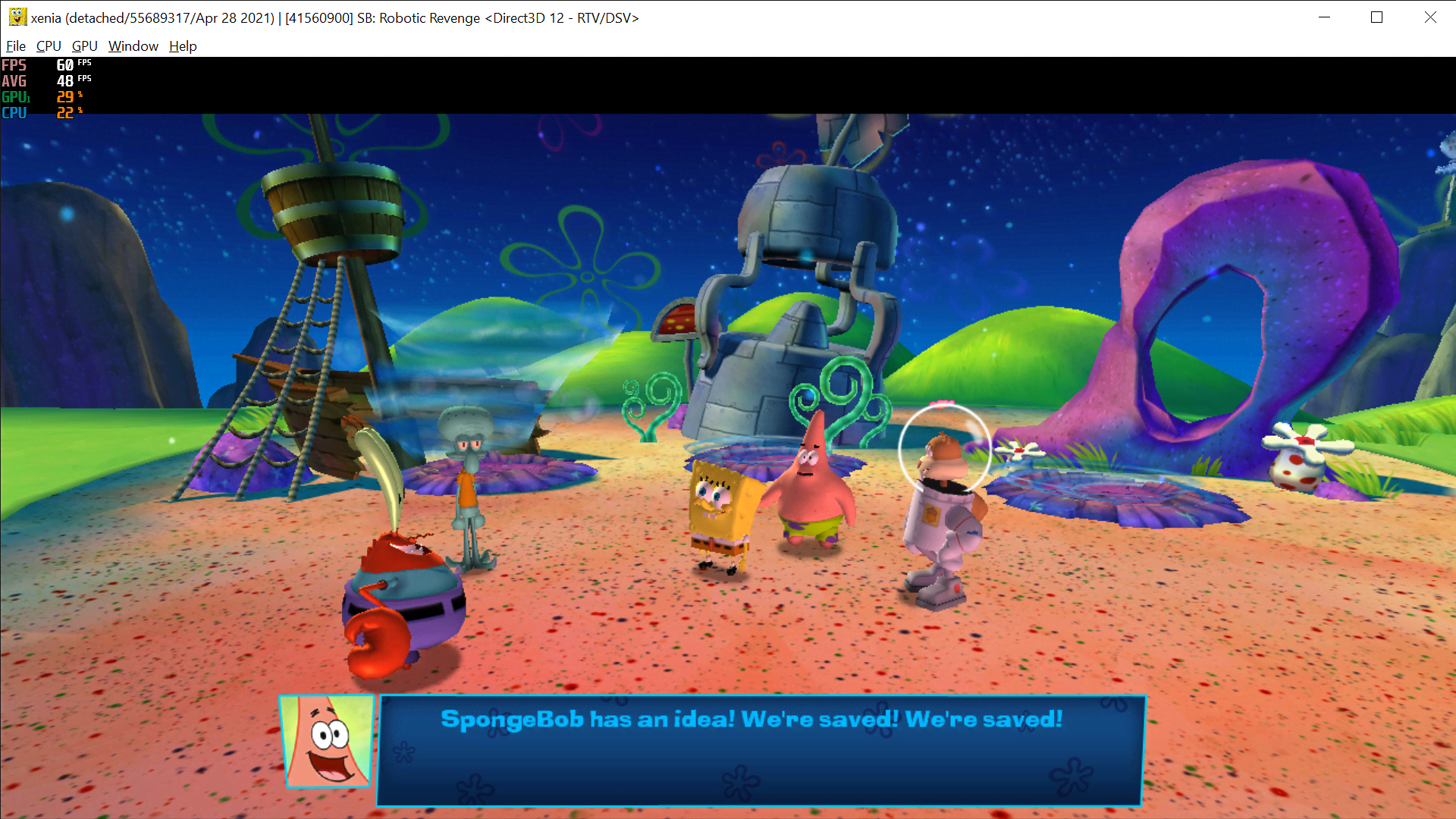Click the orange 29% GPU percentage

point(65,96)
